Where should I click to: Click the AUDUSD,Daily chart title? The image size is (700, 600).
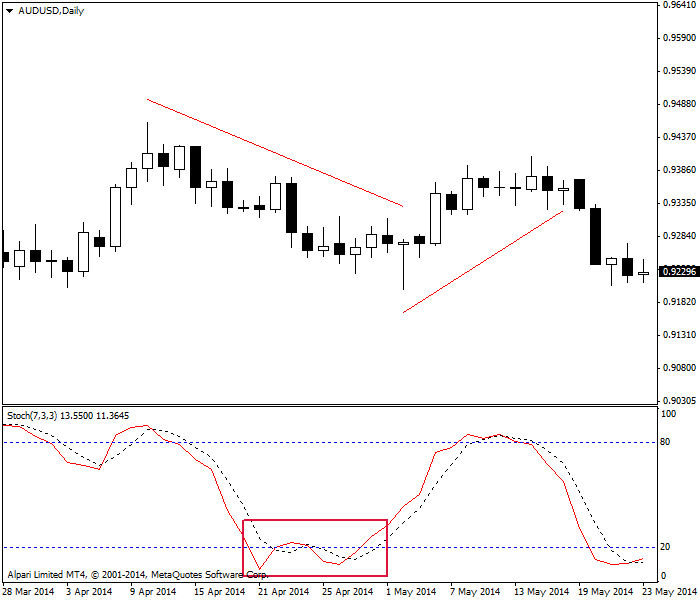51,10
